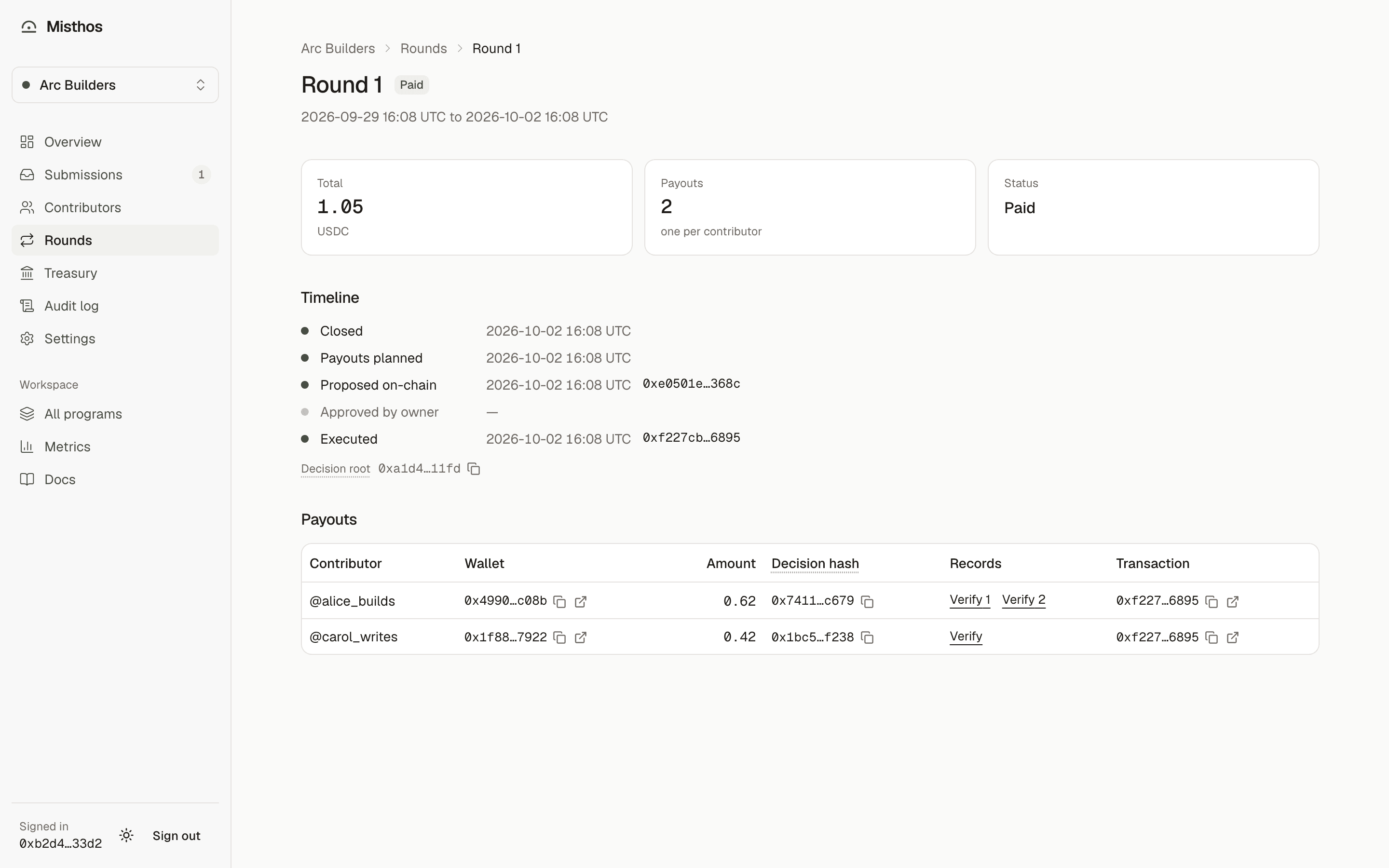
Task: Copy carol_writes wallet 0x1f88…7922
Action: (x=559, y=638)
